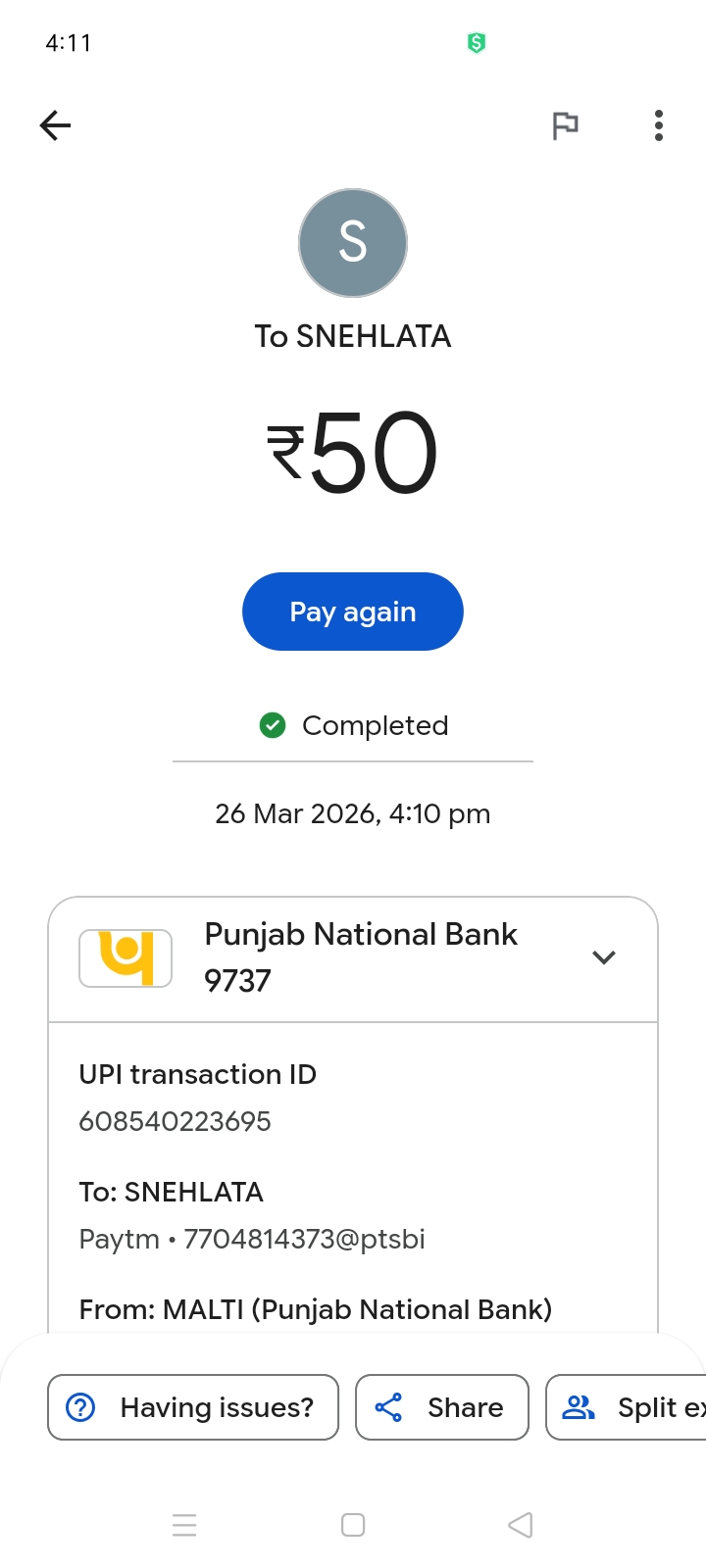This screenshot has width=706, height=1568.
Task: Tap the back arrow icon
Action: [x=56, y=125]
